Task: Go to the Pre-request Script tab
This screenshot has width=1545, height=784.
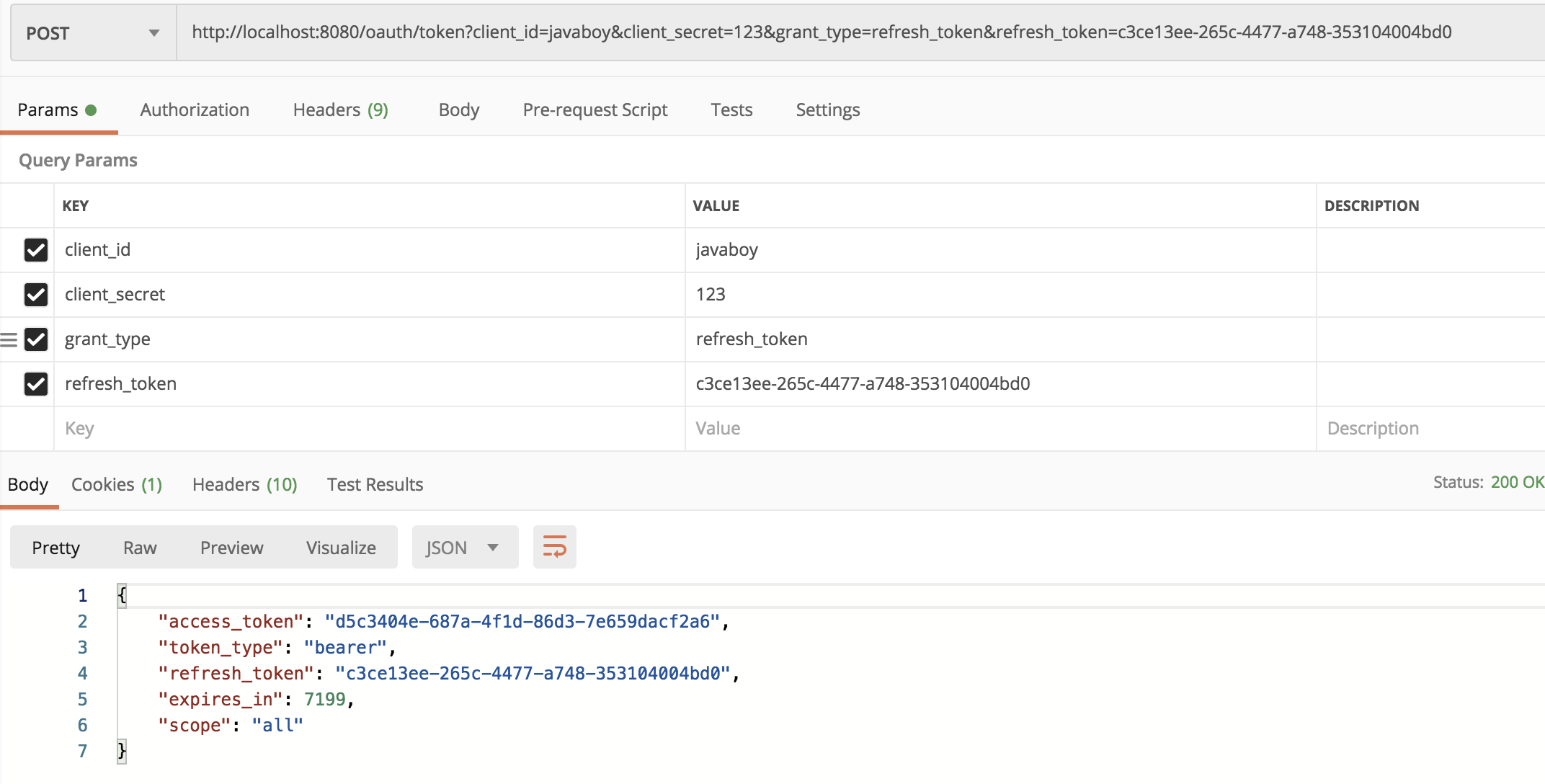Action: point(595,110)
